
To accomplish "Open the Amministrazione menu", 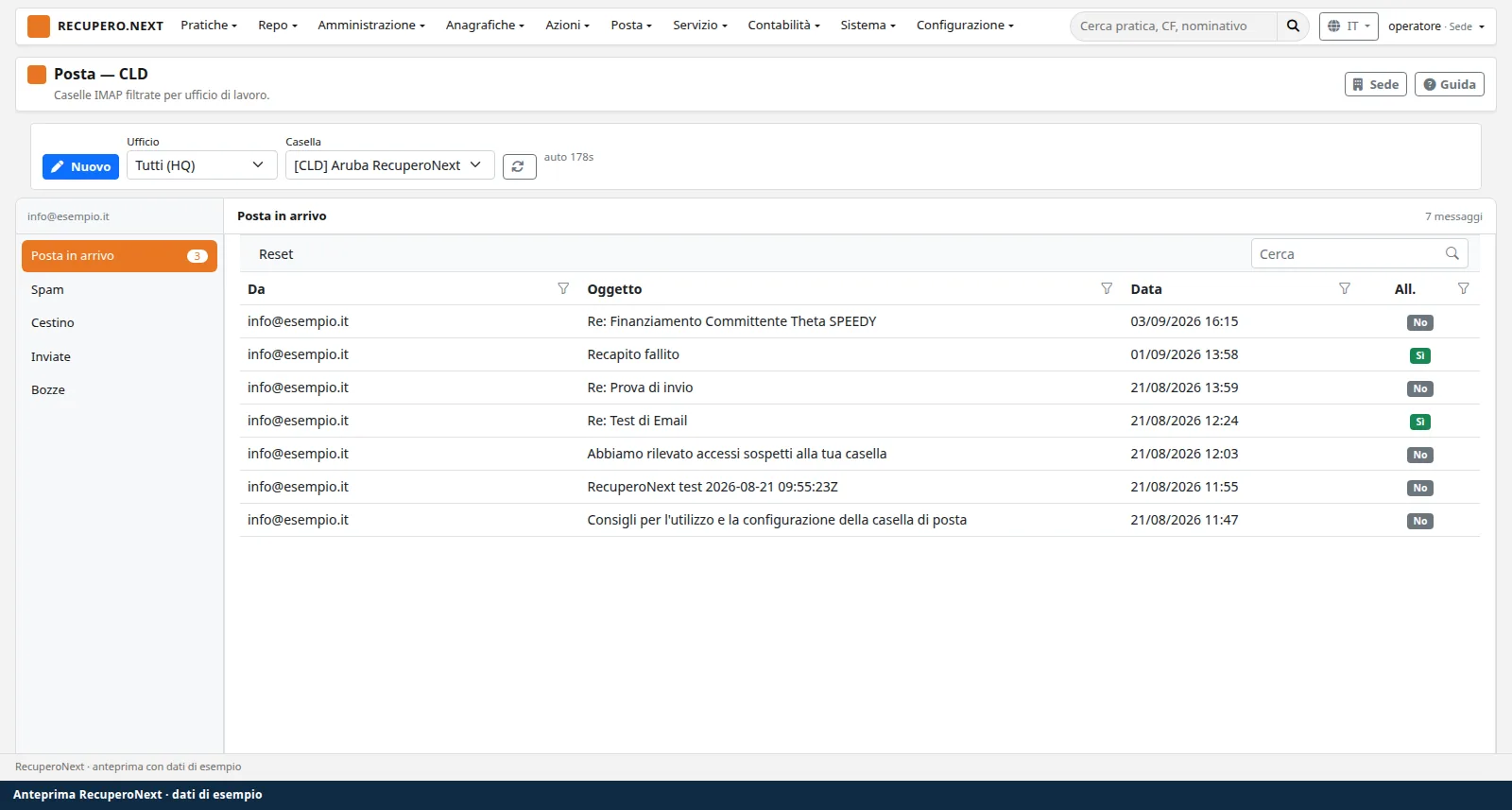I will click(371, 26).
